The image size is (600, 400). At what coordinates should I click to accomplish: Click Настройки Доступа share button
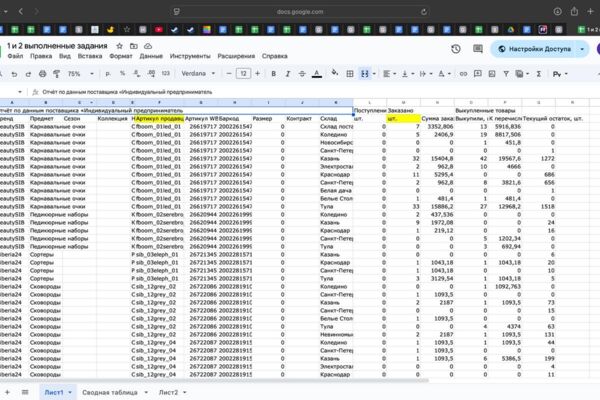535,49
